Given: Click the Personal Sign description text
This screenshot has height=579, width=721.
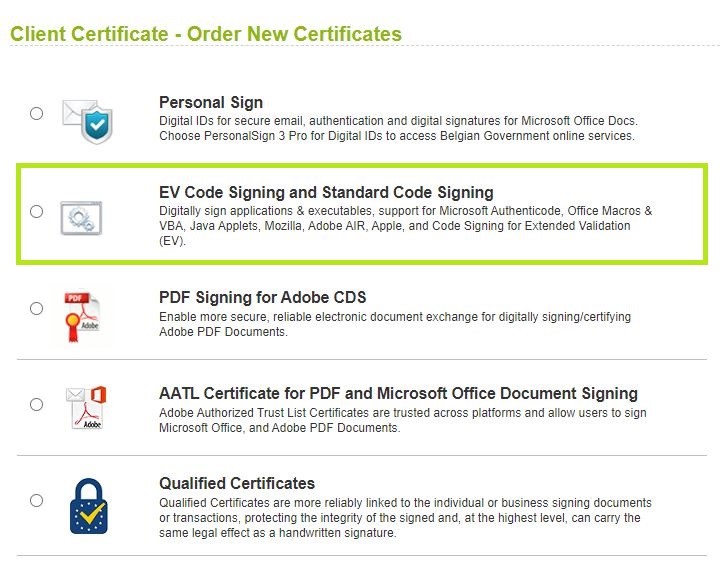Looking at the screenshot, I should pos(398,128).
